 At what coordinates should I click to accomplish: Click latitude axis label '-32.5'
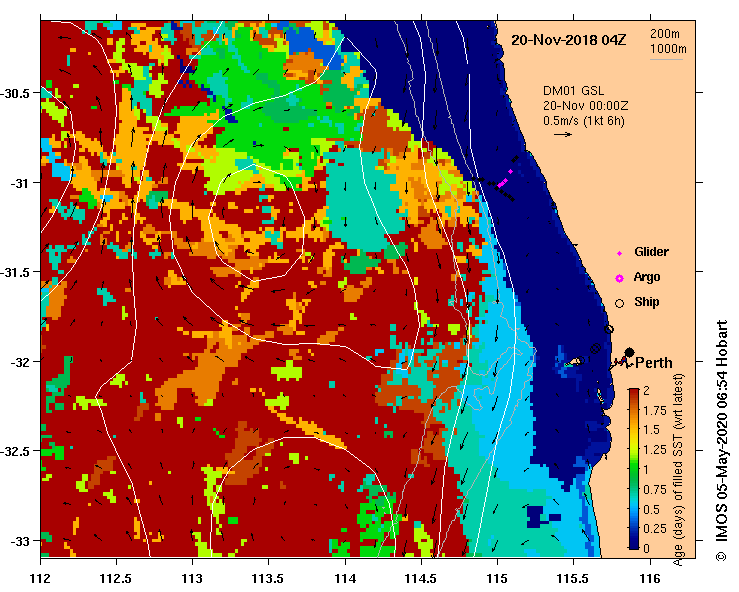tap(16, 452)
